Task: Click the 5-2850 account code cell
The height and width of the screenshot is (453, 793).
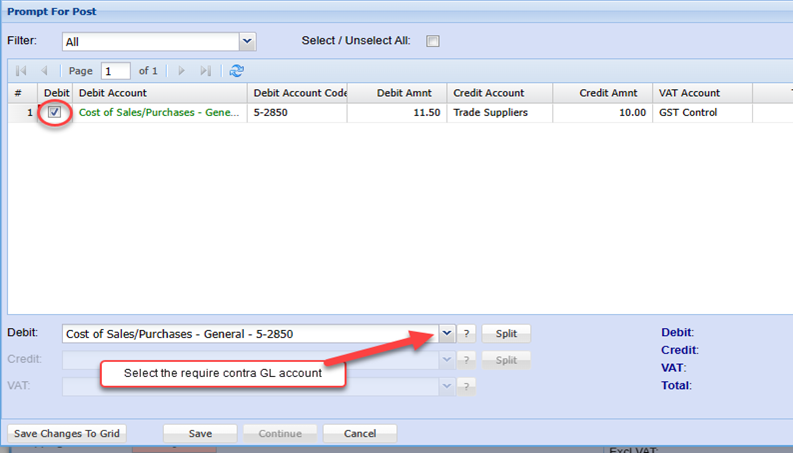Action: pyautogui.click(x=297, y=112)
